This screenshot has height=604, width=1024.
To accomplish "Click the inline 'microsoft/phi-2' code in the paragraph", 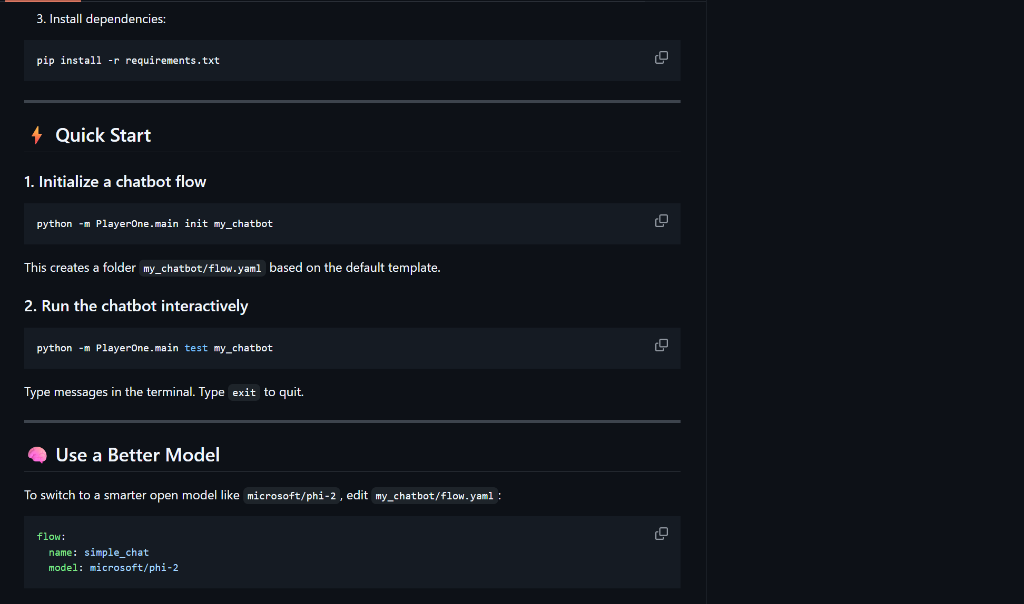I will (292, 496).
